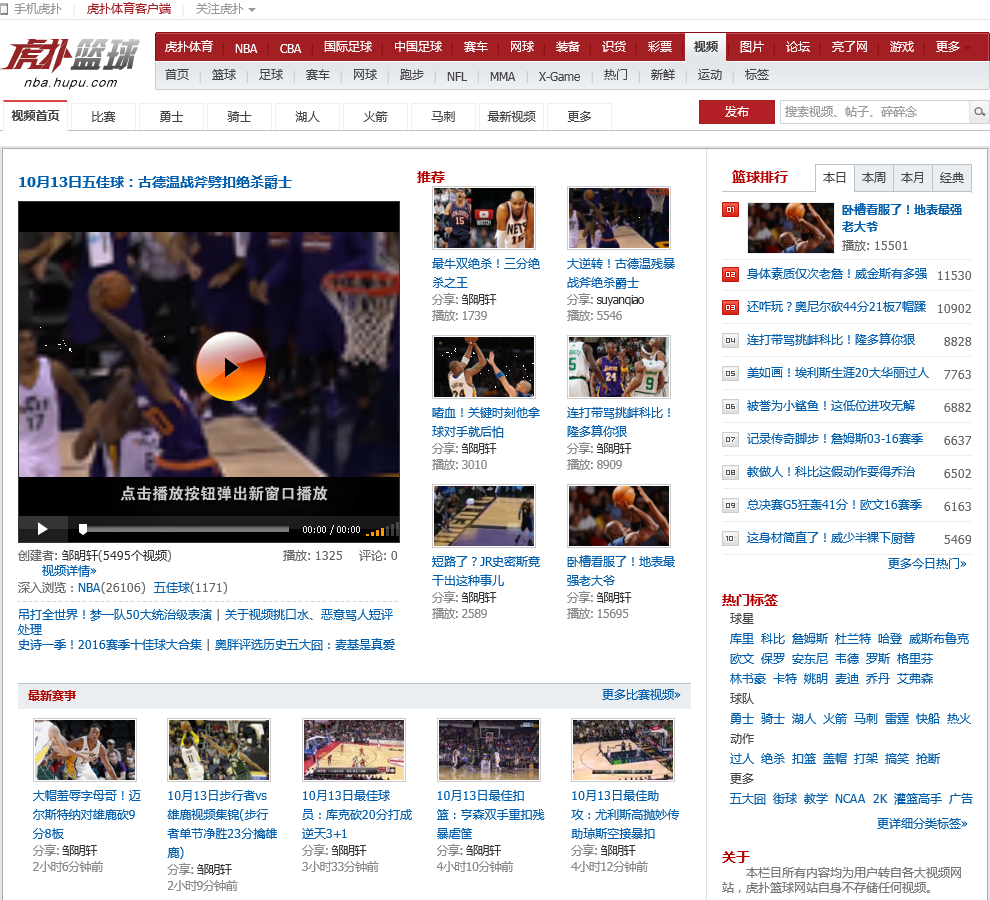
Task: Open thumbnail of 大逆转 古德温 video
Action: coord(619,217)
